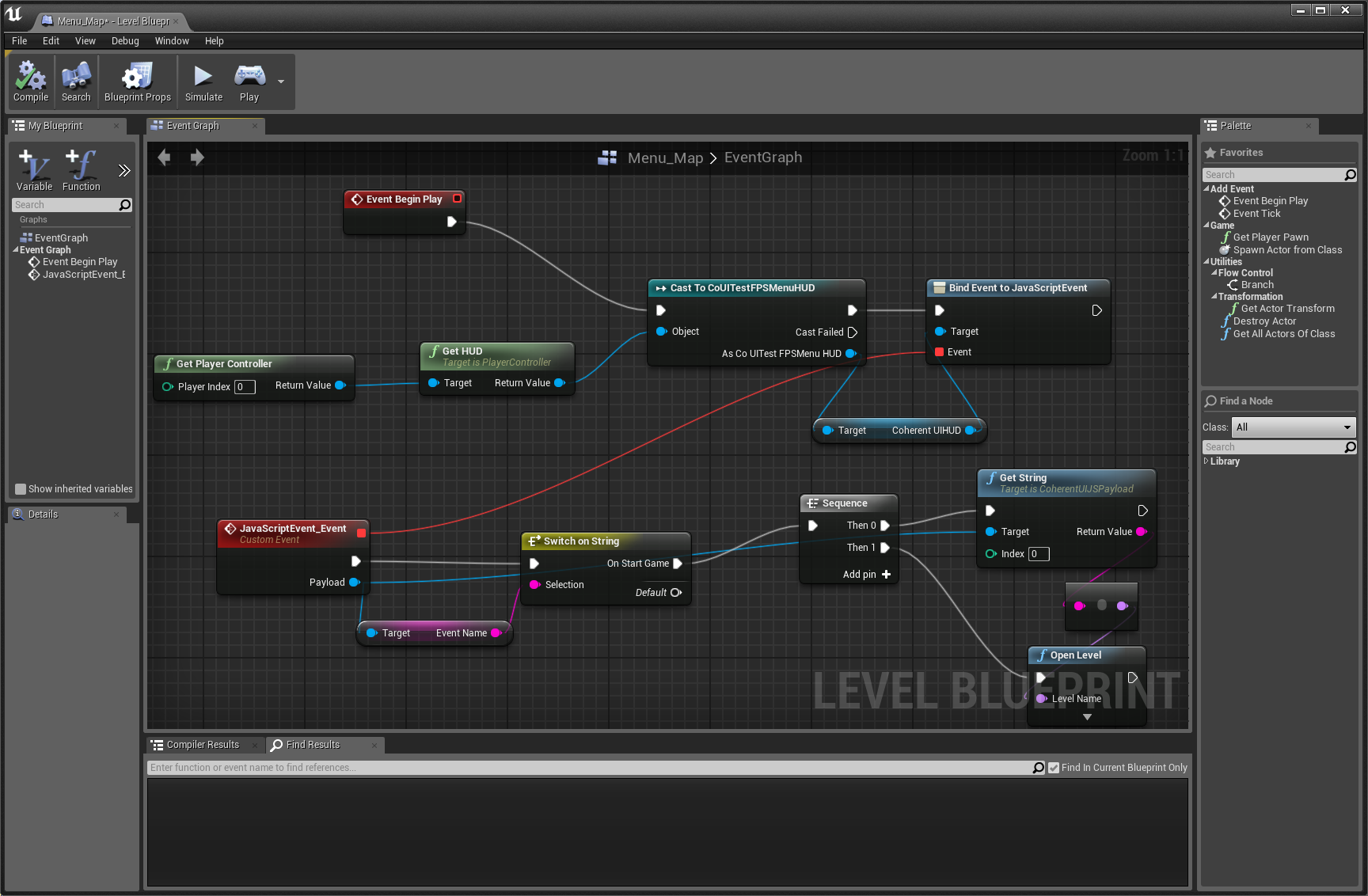Select the Cast To CoUITestFPSMenuHUD node title
Screen dimensions: 1368x896
(x=742, y=288)
